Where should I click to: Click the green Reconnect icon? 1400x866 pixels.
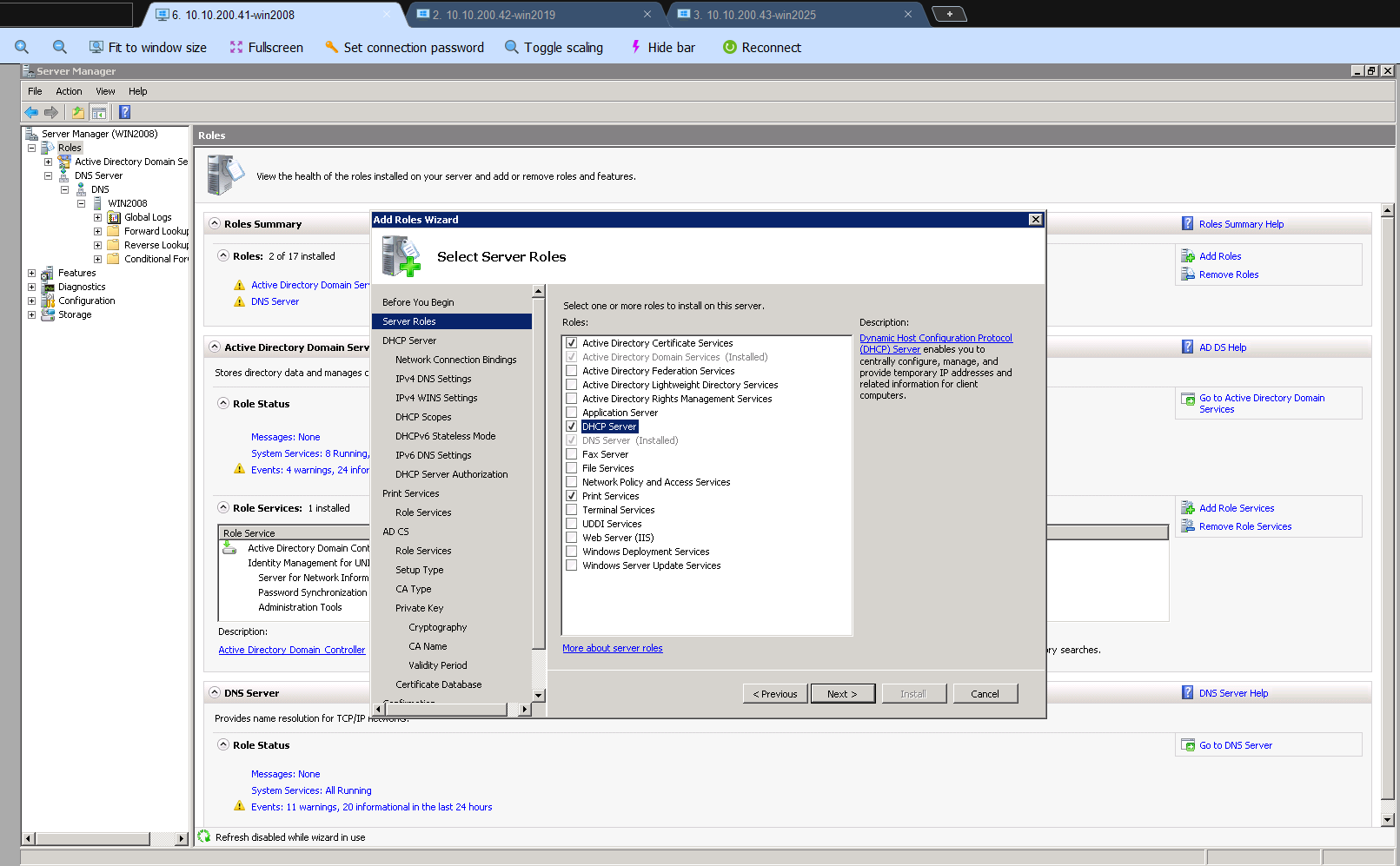(x=730, y=47)
